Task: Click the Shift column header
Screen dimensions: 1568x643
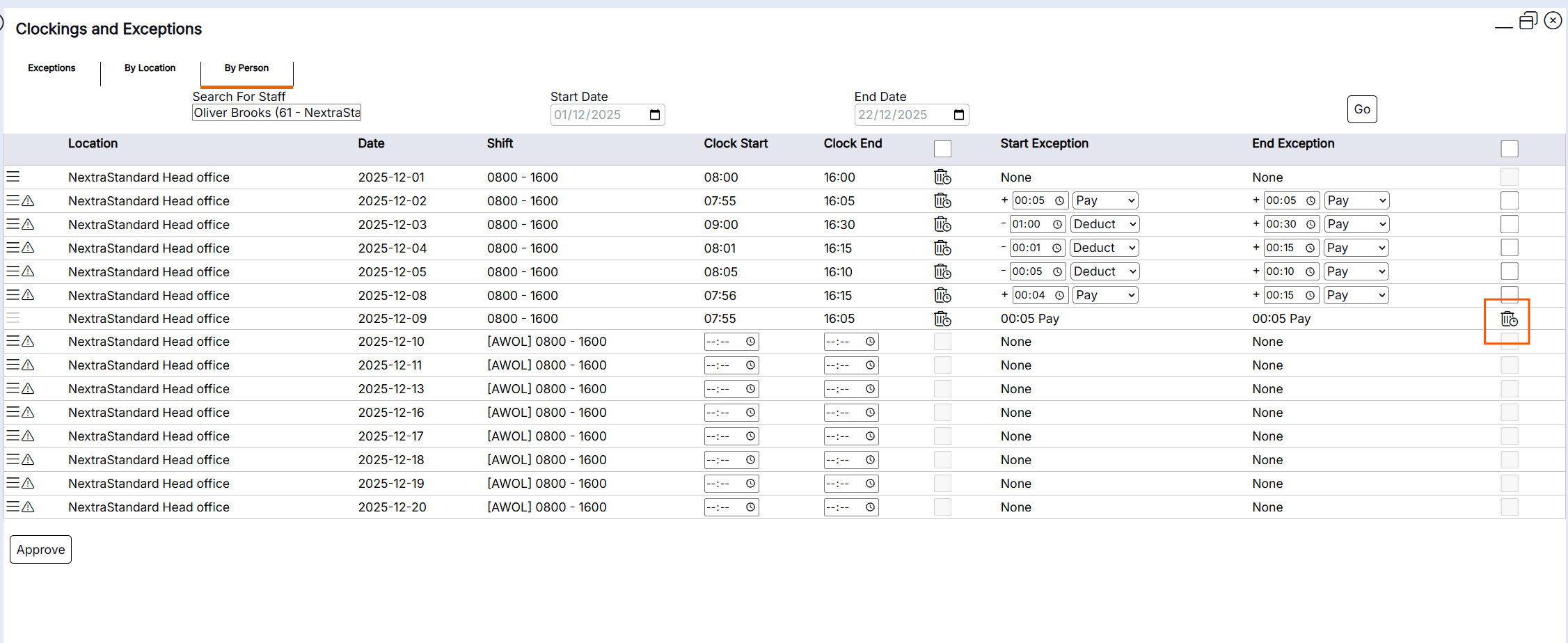Action: [500, 143]
